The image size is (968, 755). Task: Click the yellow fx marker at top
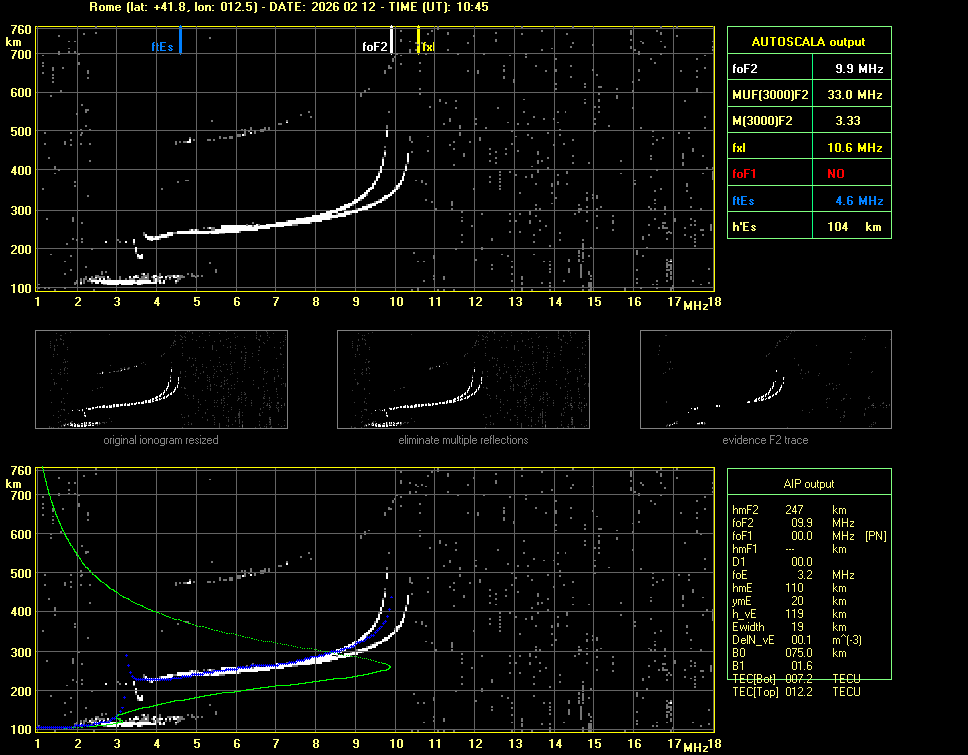coord(419,42)
